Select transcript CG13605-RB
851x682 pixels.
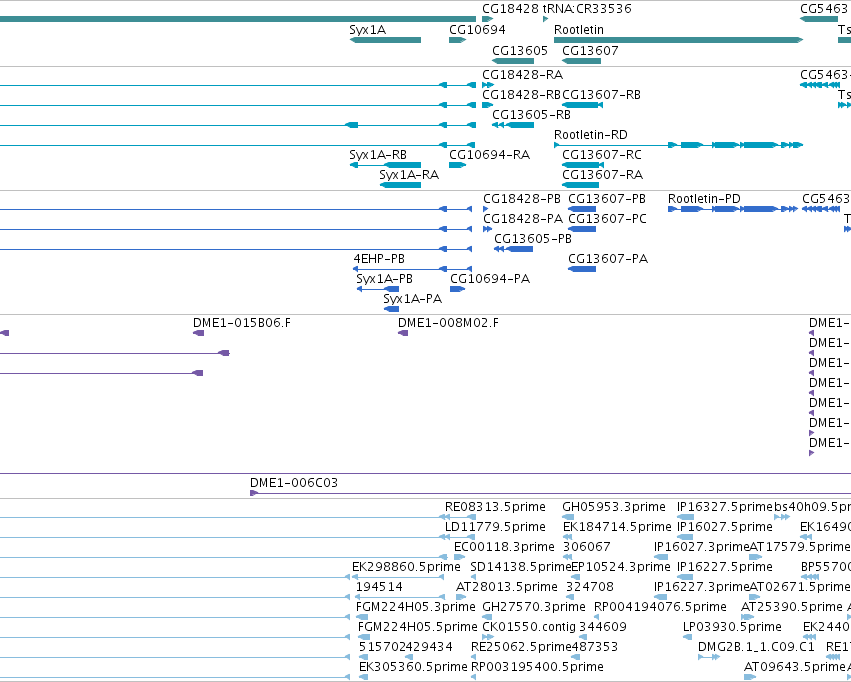coord(531,114)
